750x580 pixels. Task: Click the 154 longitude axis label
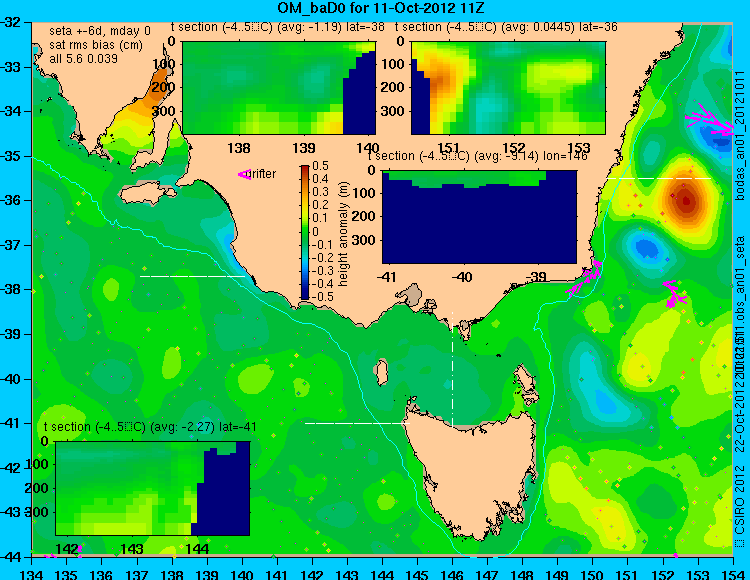coord(732,574)
